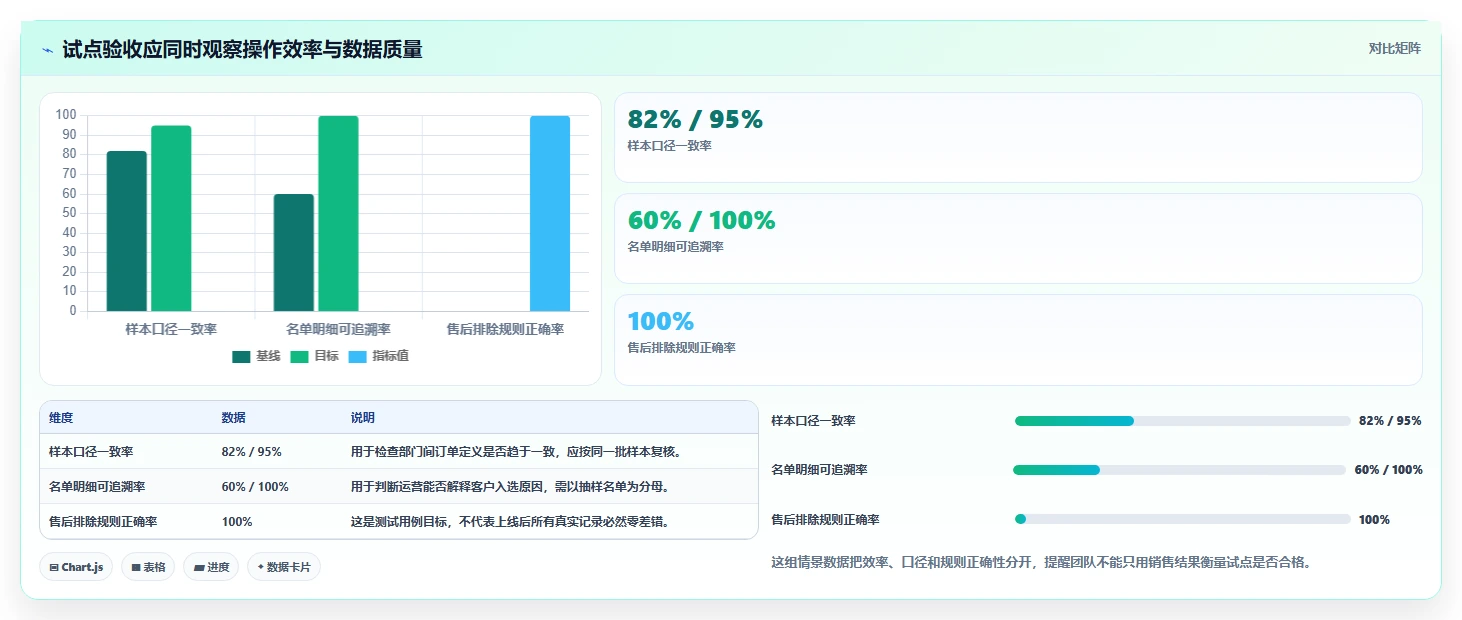The width and height of the screenshot is (1462, 620).
Task: Click the 进度 tag chip
Action: pos(211,567)
